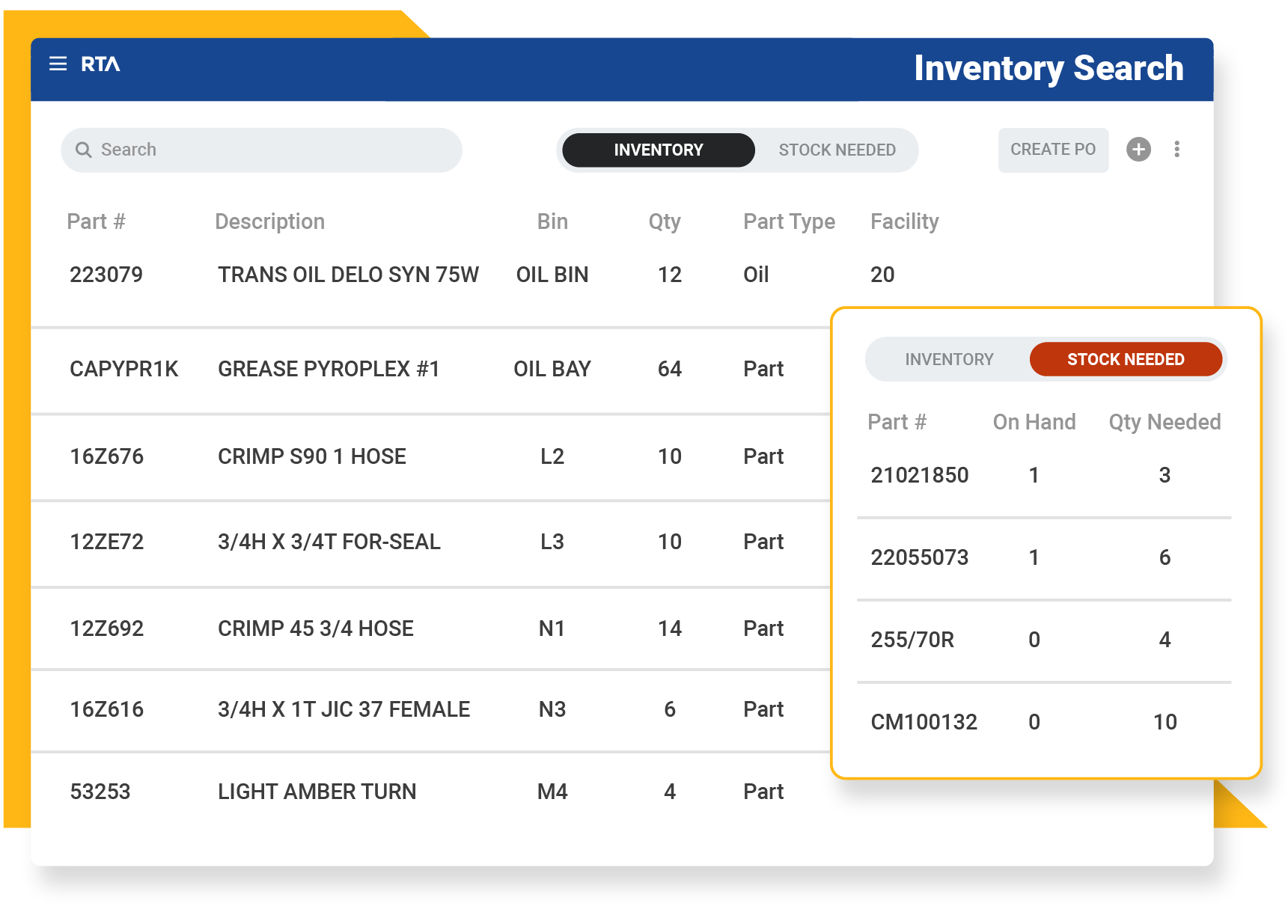Image resolution: width=1288 pixels, height=924 pixels.
Task: Click the OIL BIN cell
Action: [x=552, y=275]
